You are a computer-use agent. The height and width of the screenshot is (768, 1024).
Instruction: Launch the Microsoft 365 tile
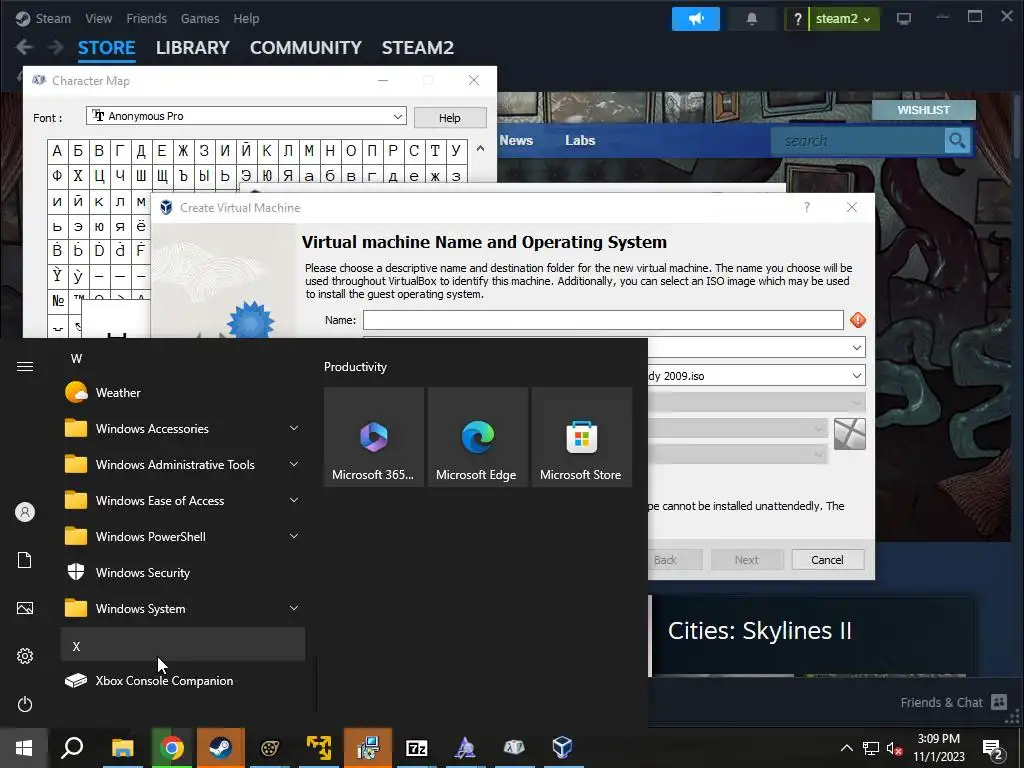(374, 437)
